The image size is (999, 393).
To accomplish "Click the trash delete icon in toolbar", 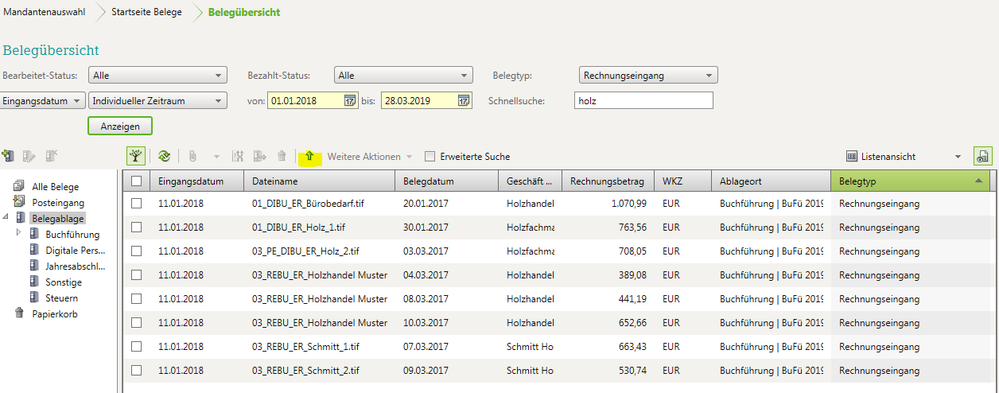I will [x=282, y=156].
